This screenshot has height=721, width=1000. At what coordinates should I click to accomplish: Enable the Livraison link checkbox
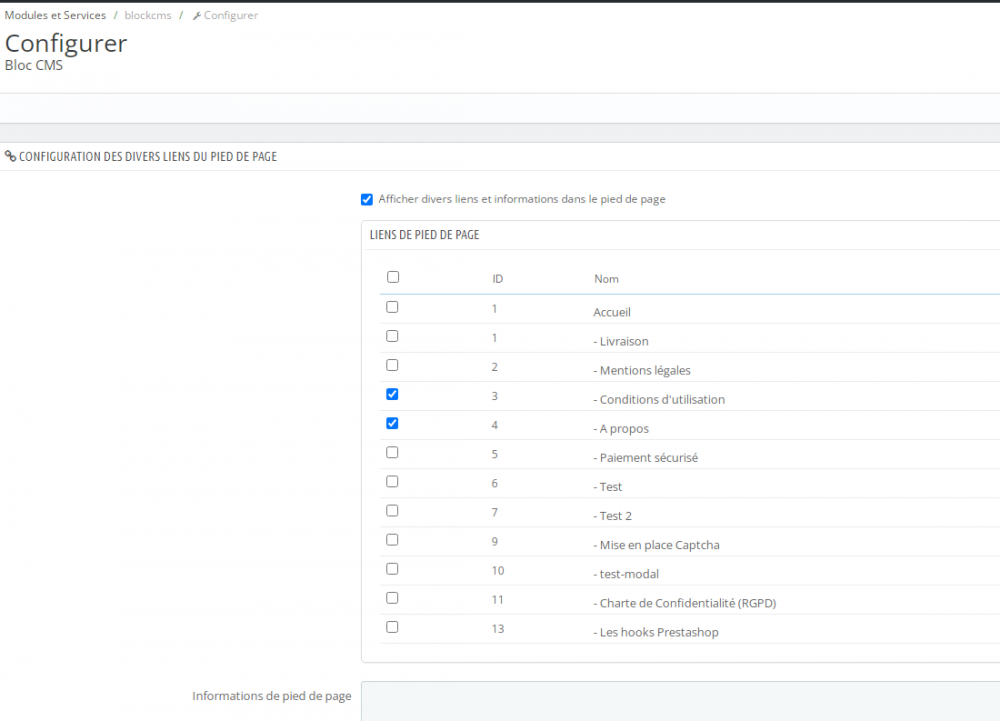tap(392, 336)
